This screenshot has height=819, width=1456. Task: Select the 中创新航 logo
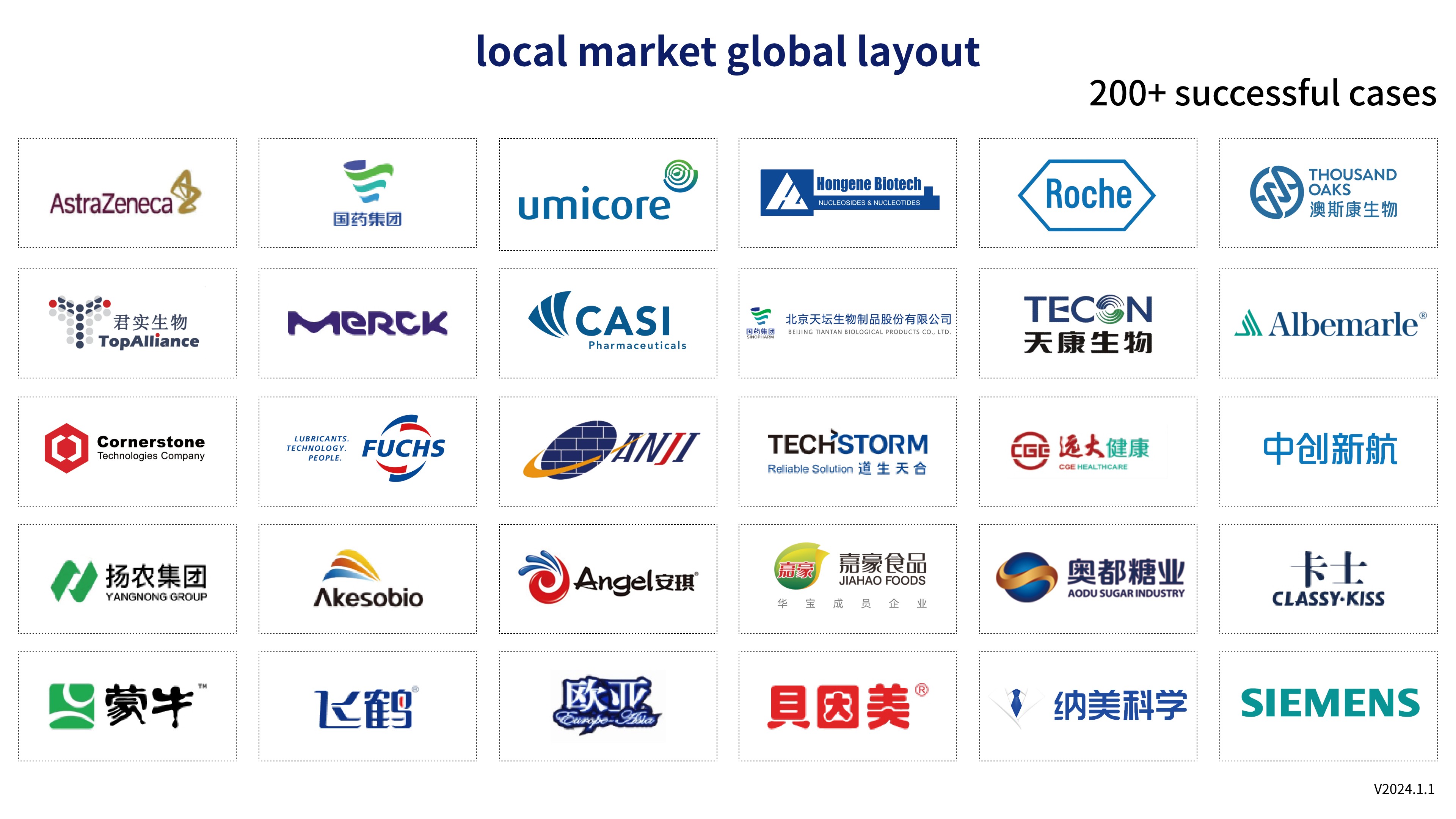pyautogui.click(x=1330, y=449)
